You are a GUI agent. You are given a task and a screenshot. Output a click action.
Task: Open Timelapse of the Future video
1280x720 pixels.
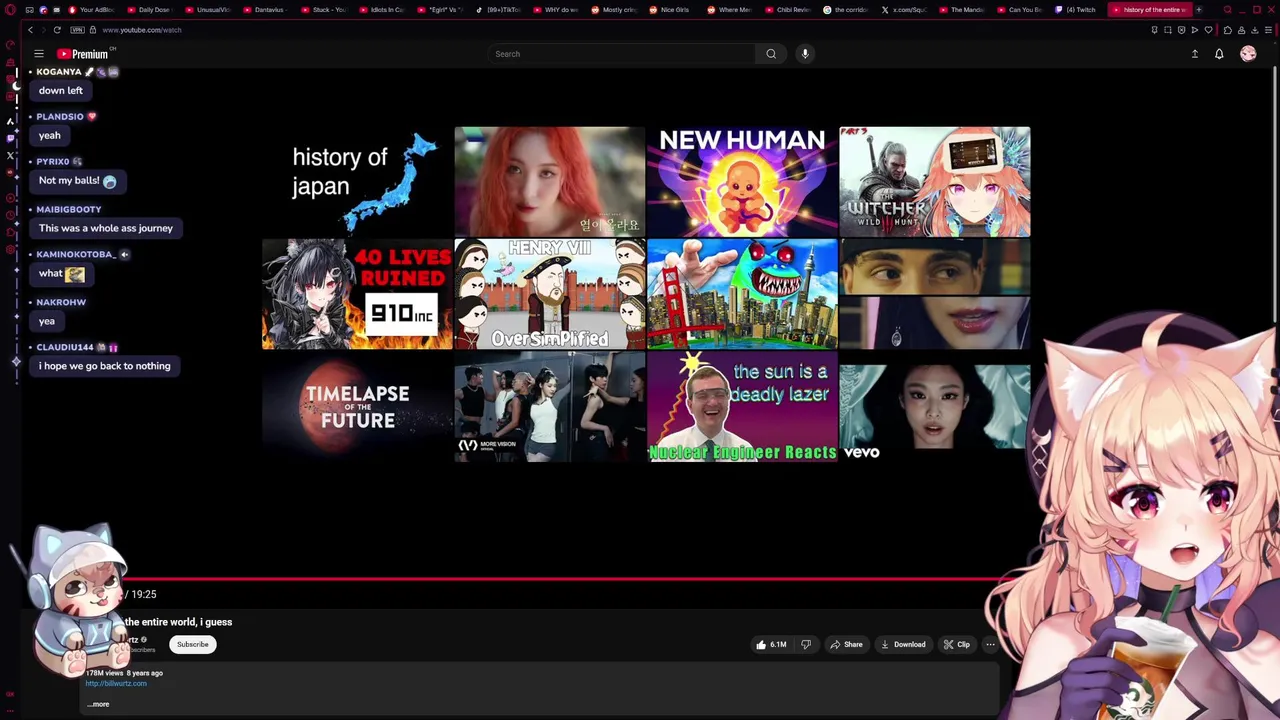(357, 408)
